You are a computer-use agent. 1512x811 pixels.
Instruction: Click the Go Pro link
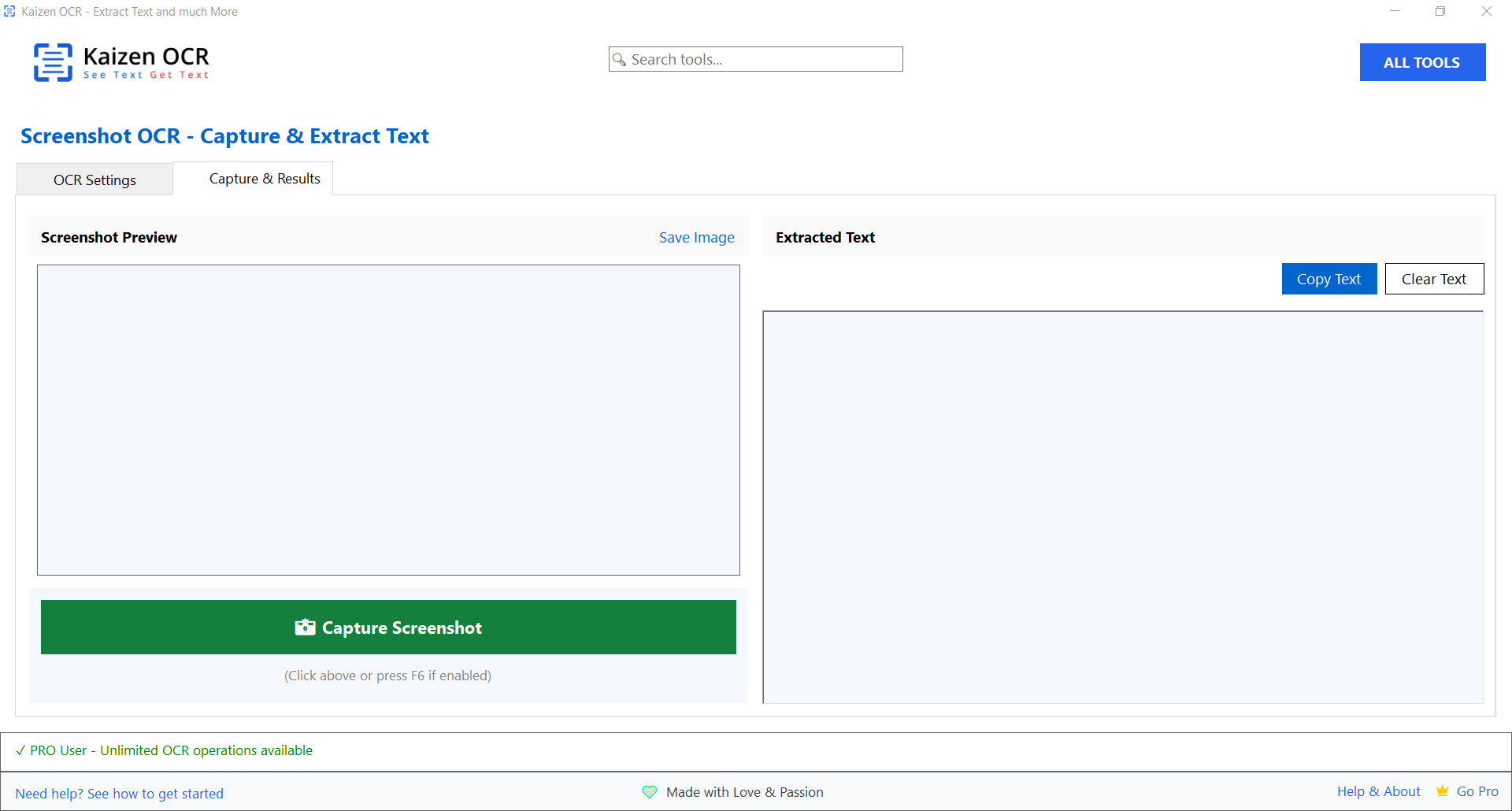[x=1477, y=791]
